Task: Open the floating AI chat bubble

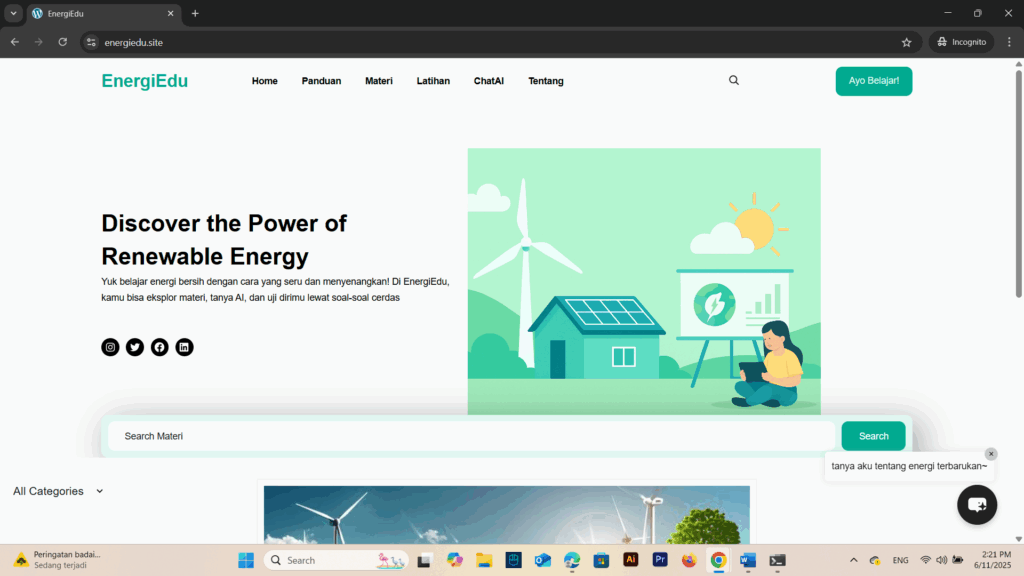Action: coord(977,504)
